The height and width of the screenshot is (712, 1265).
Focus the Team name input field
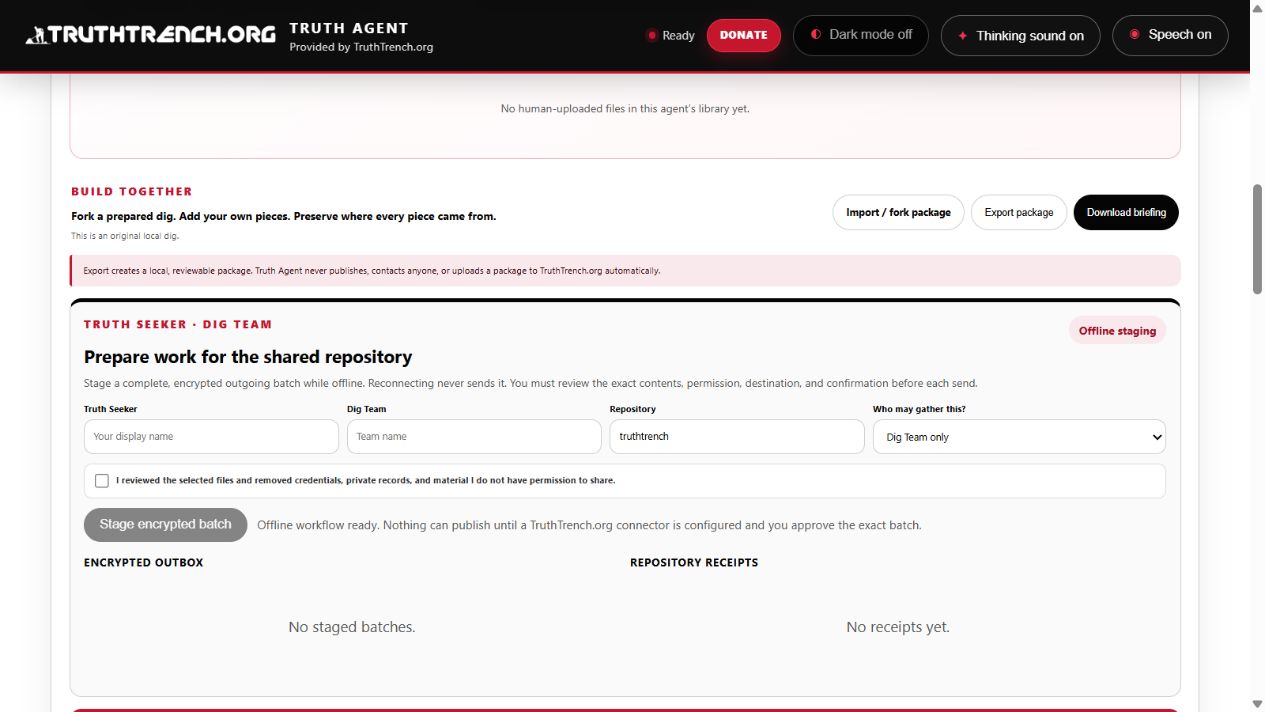pyautogui.click(x=474, y=437)
